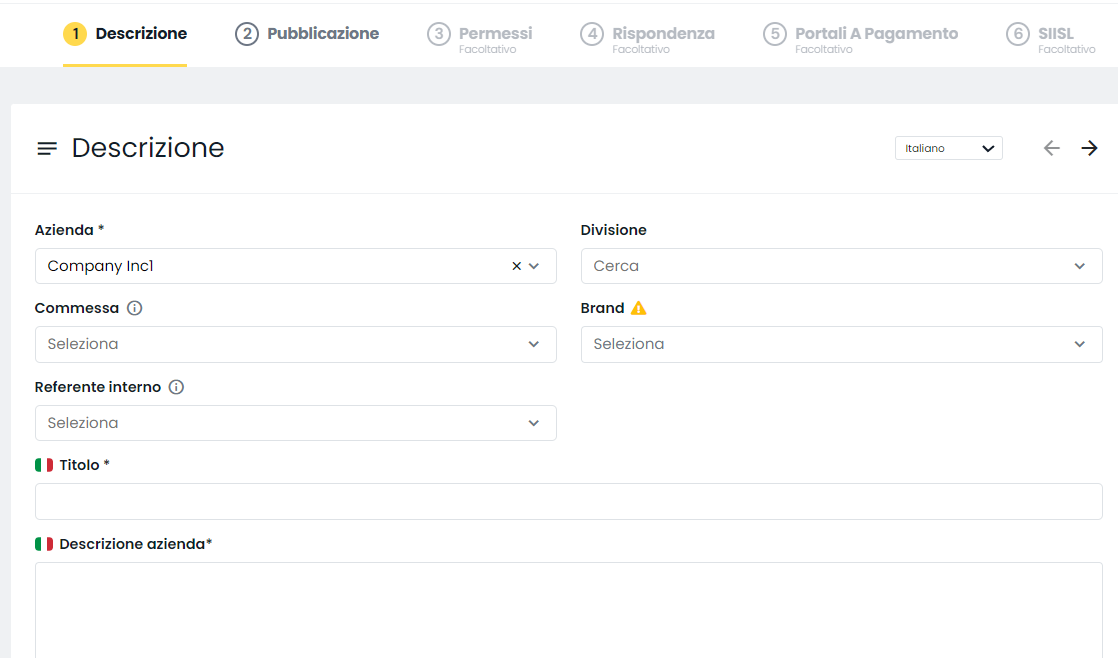Open the Brand Seleziona dropdown
Screen dimensions: 1118x658
point(841,344)
